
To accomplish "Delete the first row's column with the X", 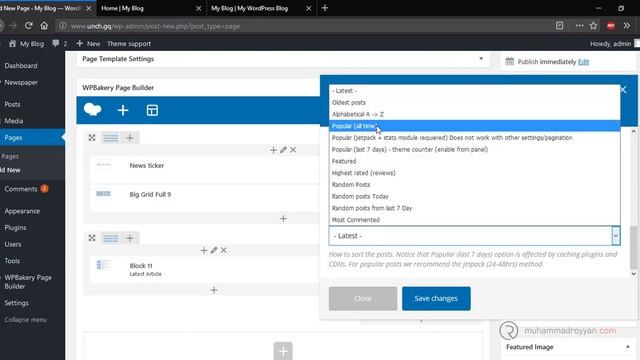I will [x=293, y=150].
